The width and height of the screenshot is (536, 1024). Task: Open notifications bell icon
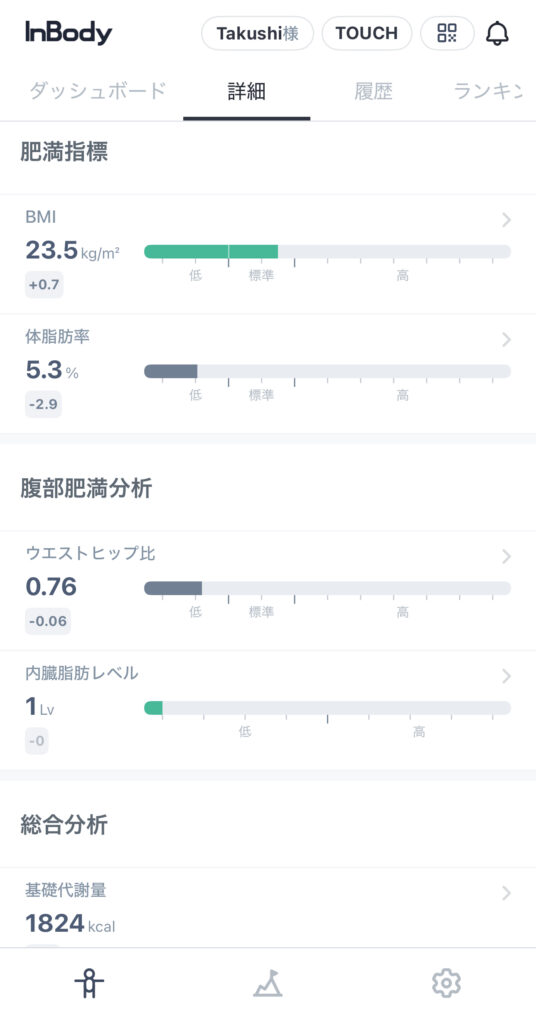497,33
